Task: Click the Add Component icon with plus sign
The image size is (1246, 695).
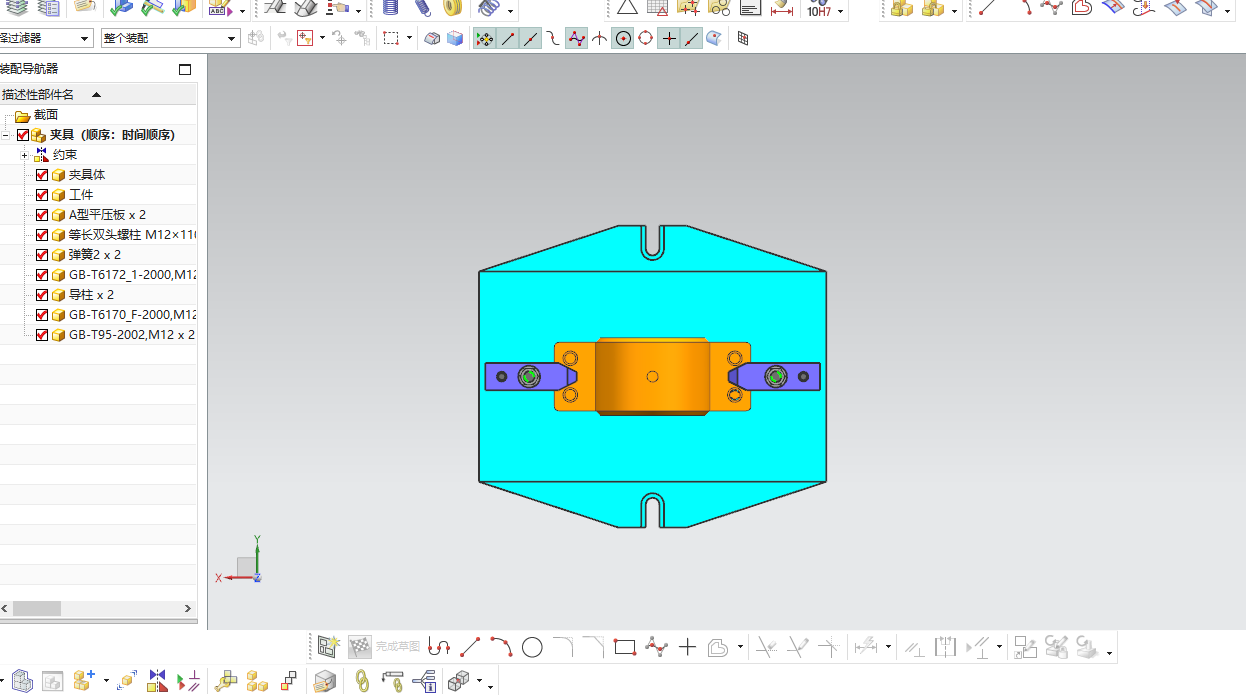Action: tap(83, 681)
